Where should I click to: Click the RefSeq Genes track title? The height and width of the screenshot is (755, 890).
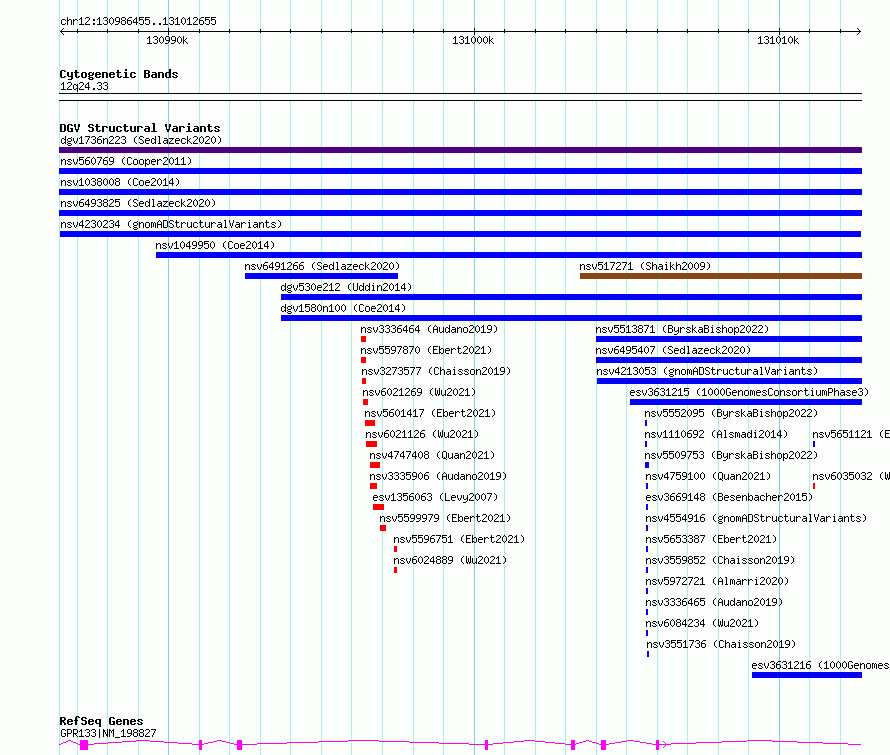[101, 721]
